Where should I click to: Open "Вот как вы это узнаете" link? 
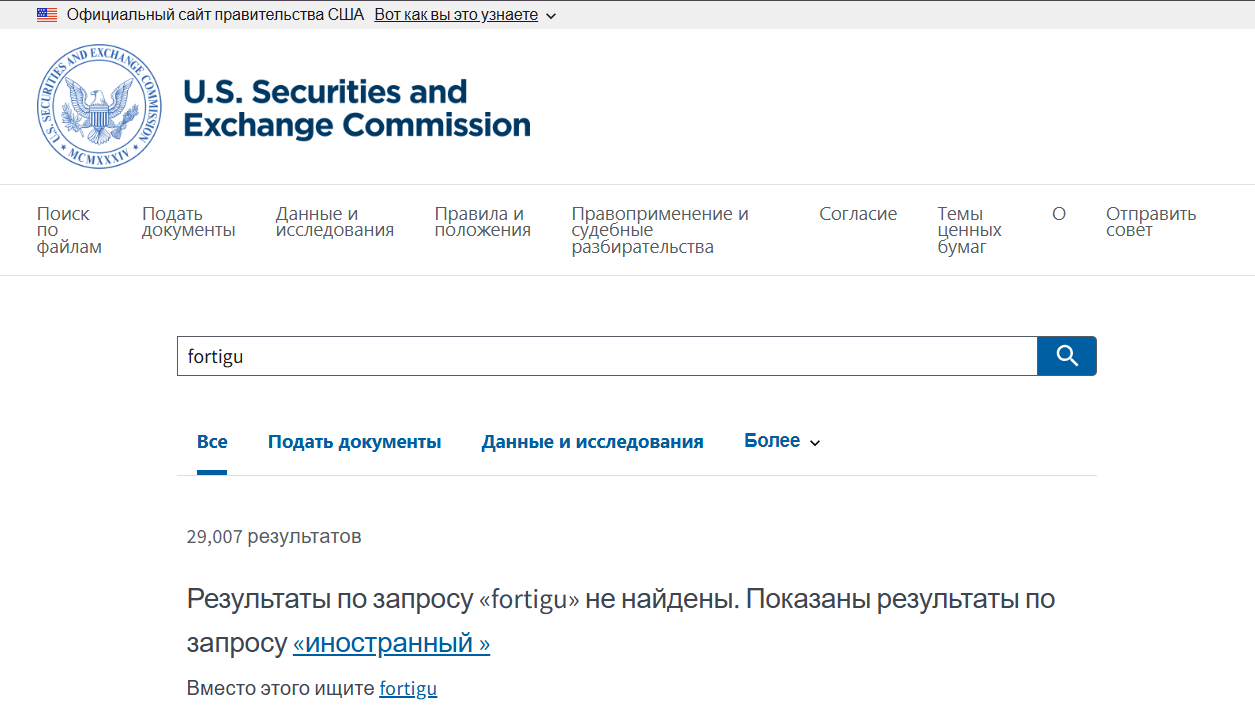click(456, 15)
